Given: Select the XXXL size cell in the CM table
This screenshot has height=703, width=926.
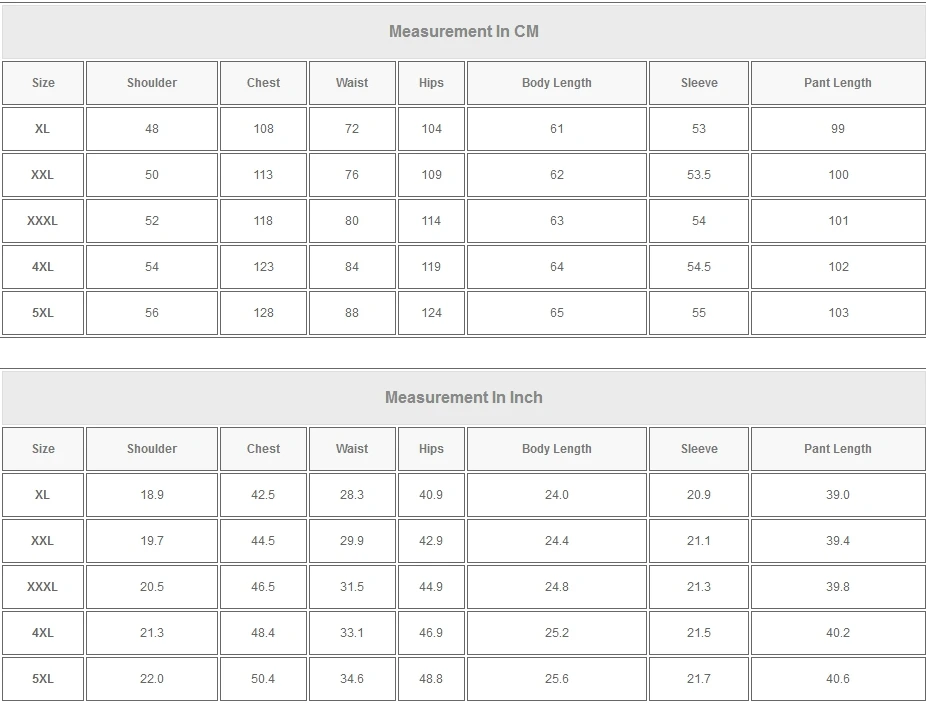Looking at the screenshot, I should [42, 221].
